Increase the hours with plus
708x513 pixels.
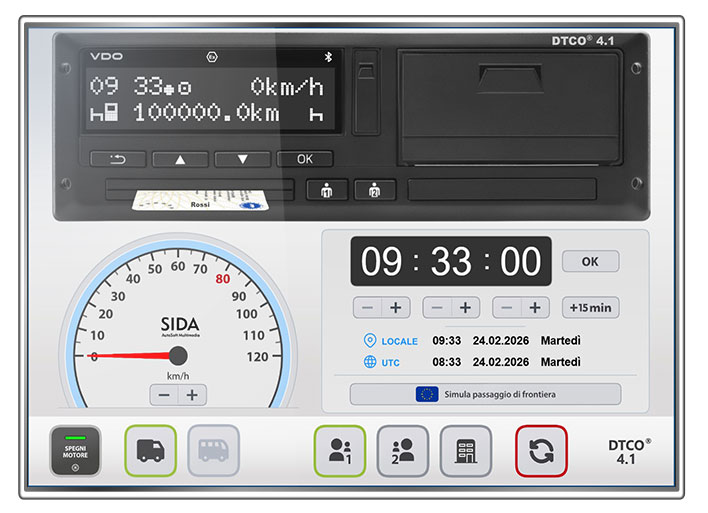395,307
